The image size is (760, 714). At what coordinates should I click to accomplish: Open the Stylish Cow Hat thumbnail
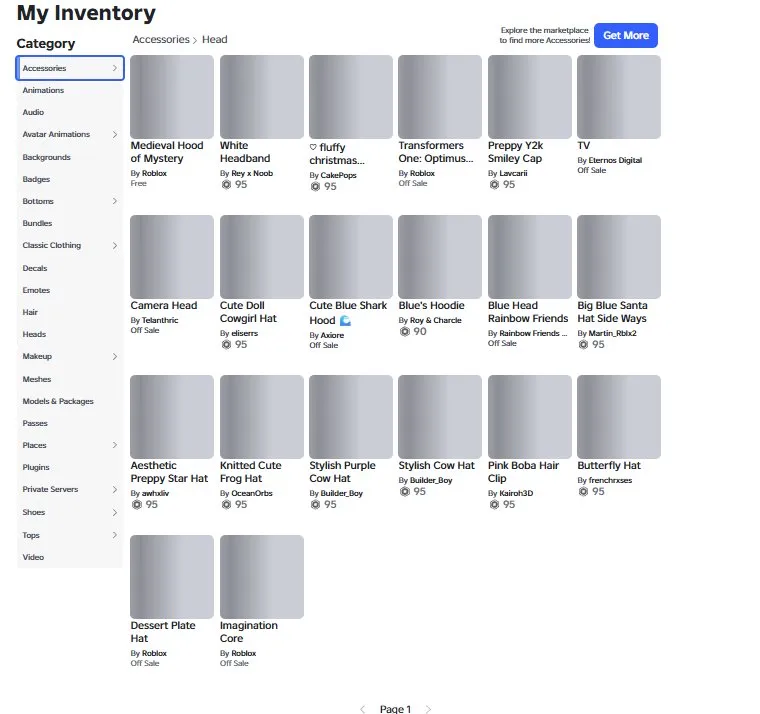click(440, 416)
